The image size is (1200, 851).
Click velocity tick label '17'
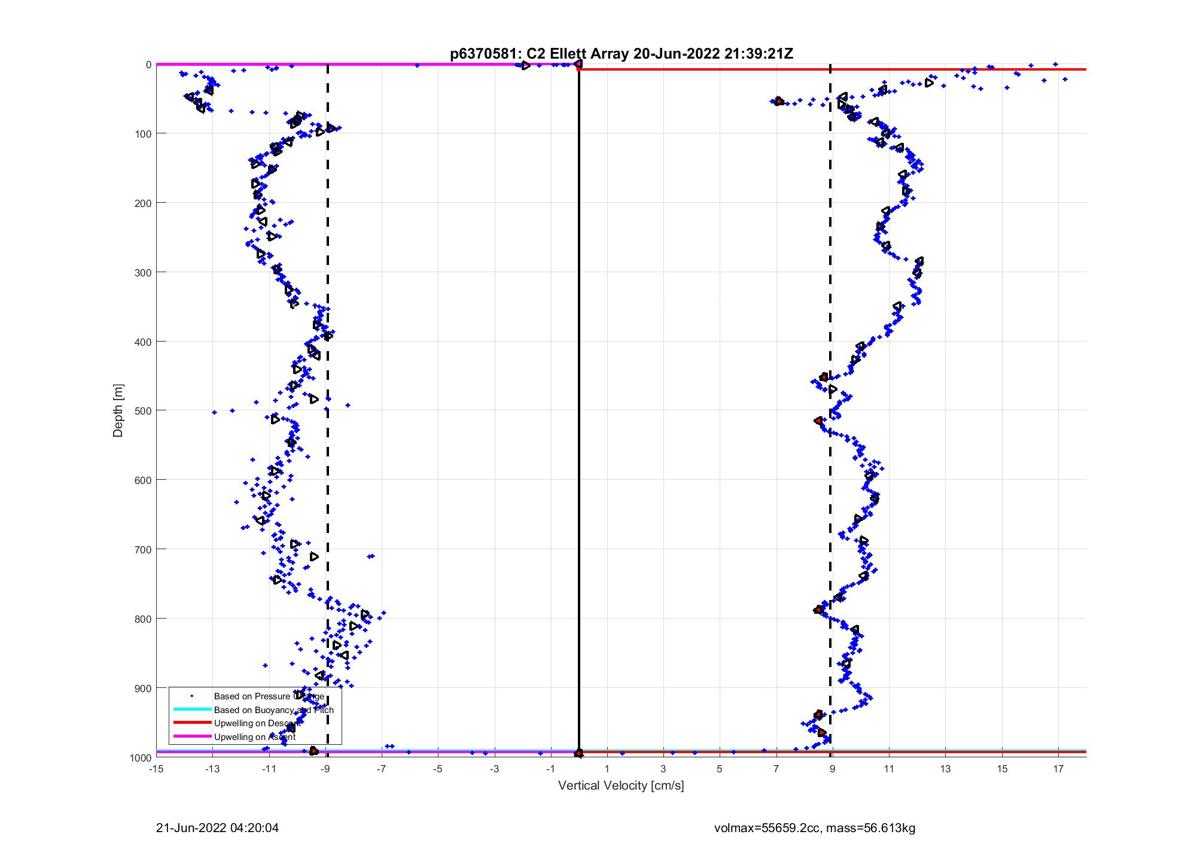1057,769
